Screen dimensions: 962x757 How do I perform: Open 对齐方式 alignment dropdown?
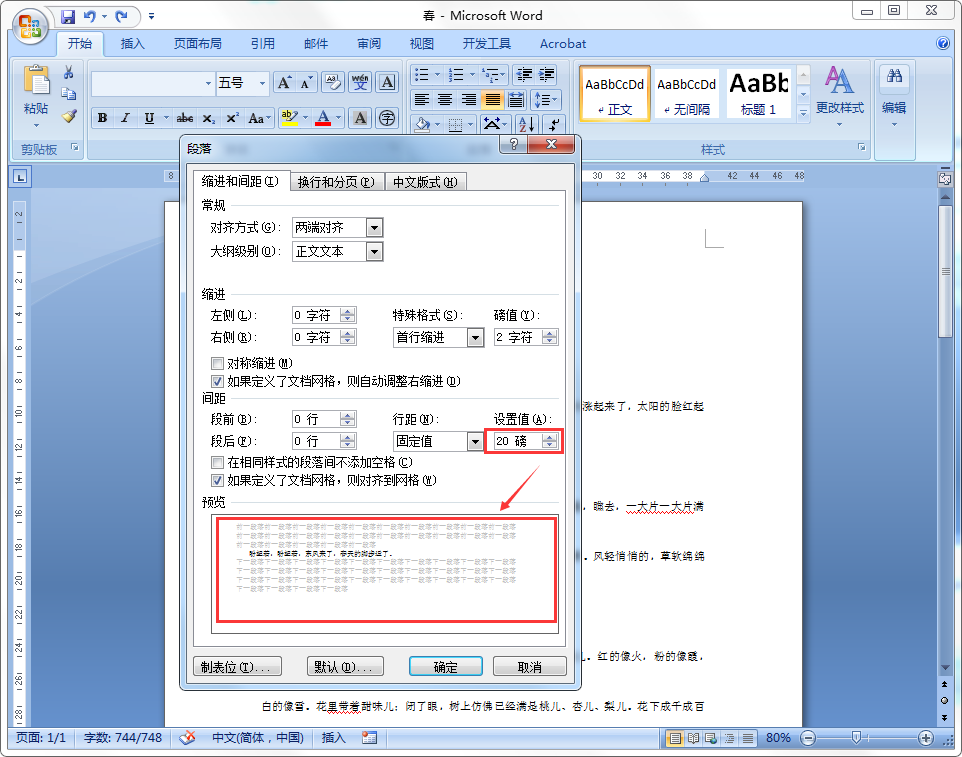(374, 228)
